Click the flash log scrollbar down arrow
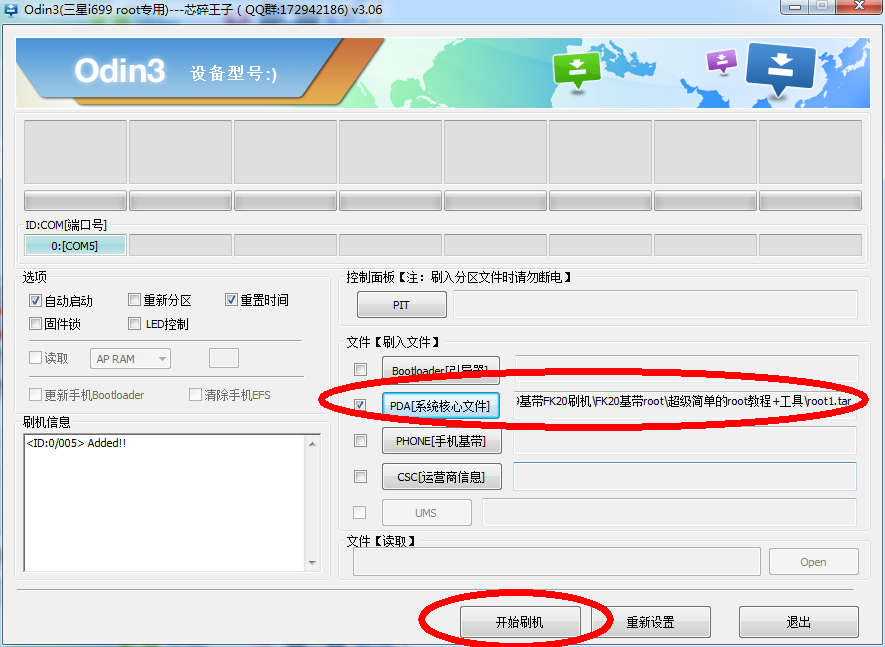885x647 pixels. pyautogui.click(x=312, y=563)
